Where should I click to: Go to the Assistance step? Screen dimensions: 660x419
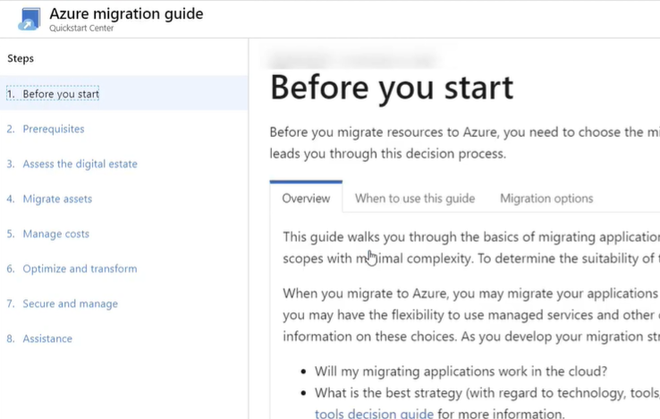[47, 339]
